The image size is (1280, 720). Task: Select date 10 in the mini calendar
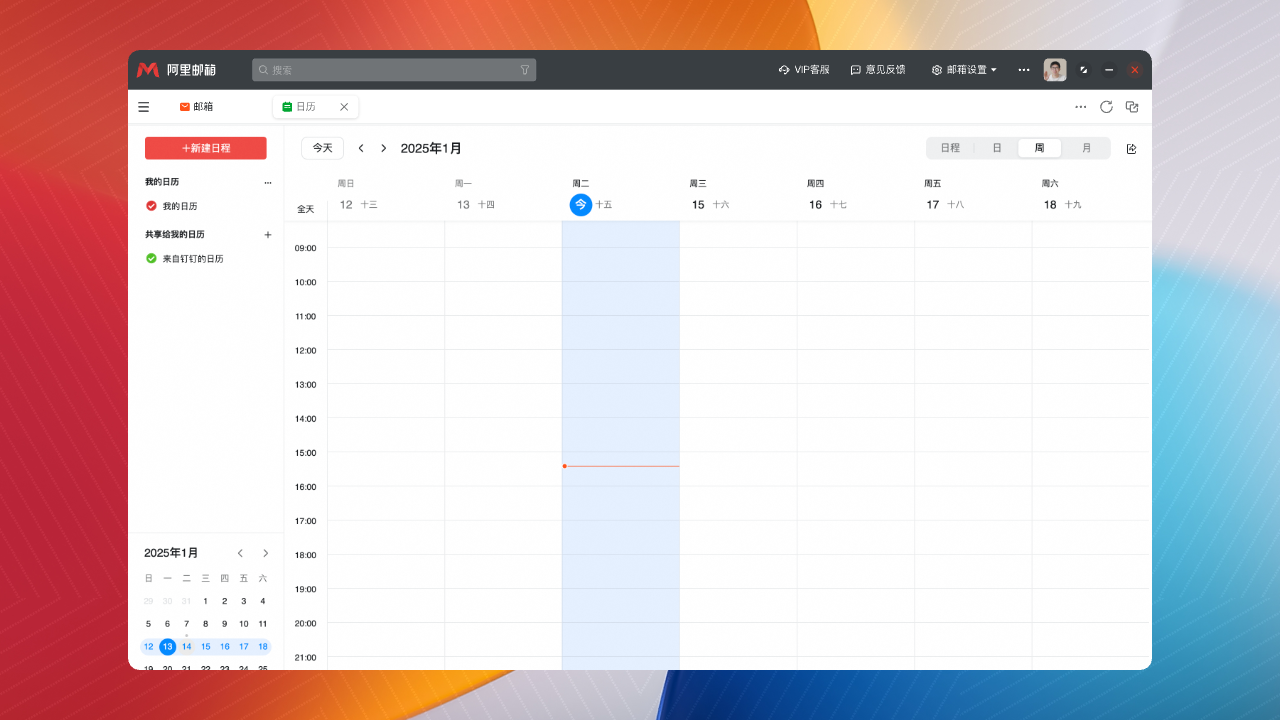point(244,624)
